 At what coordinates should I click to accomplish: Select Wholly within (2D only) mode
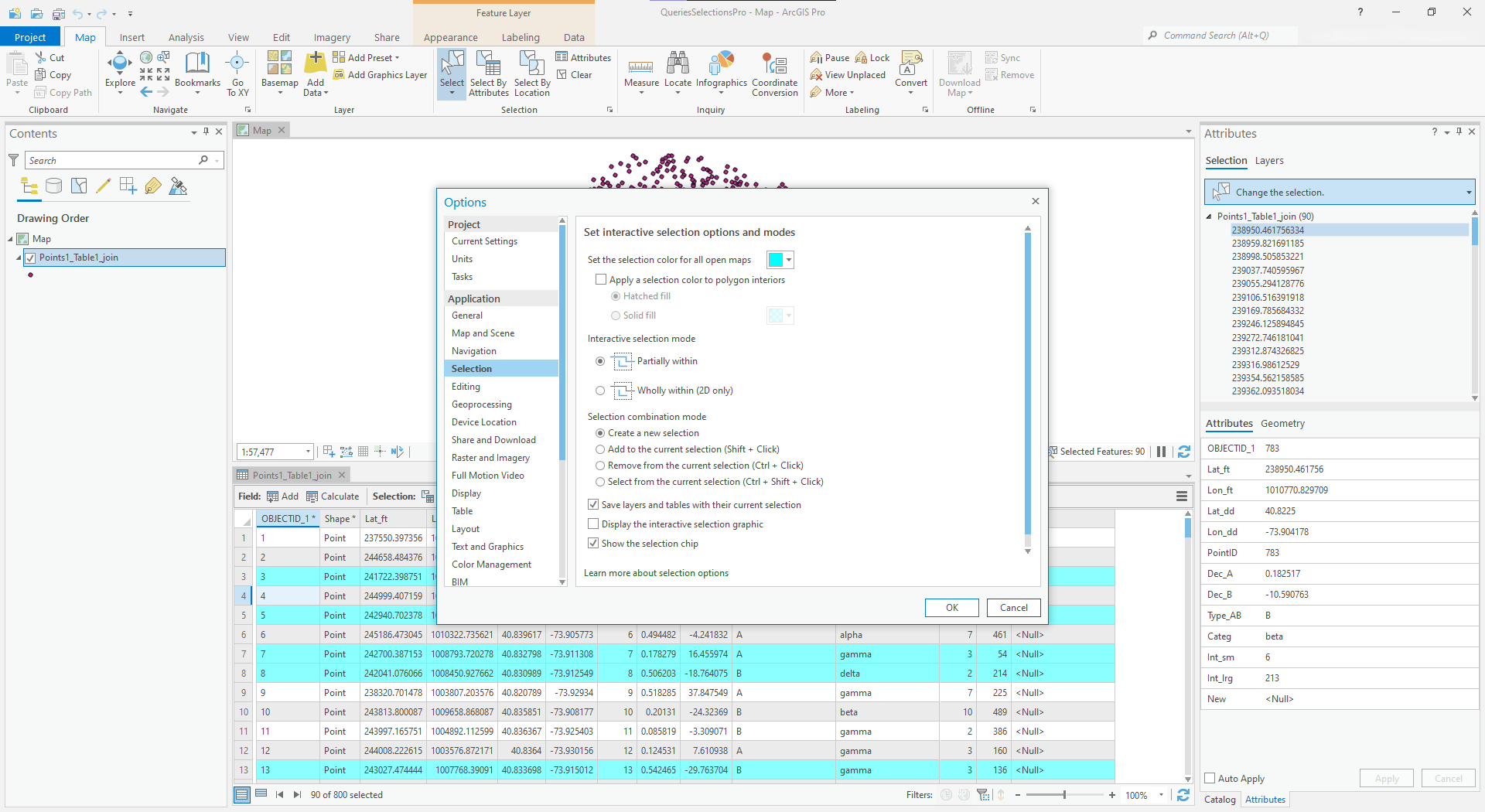click(x=600, y=391)
